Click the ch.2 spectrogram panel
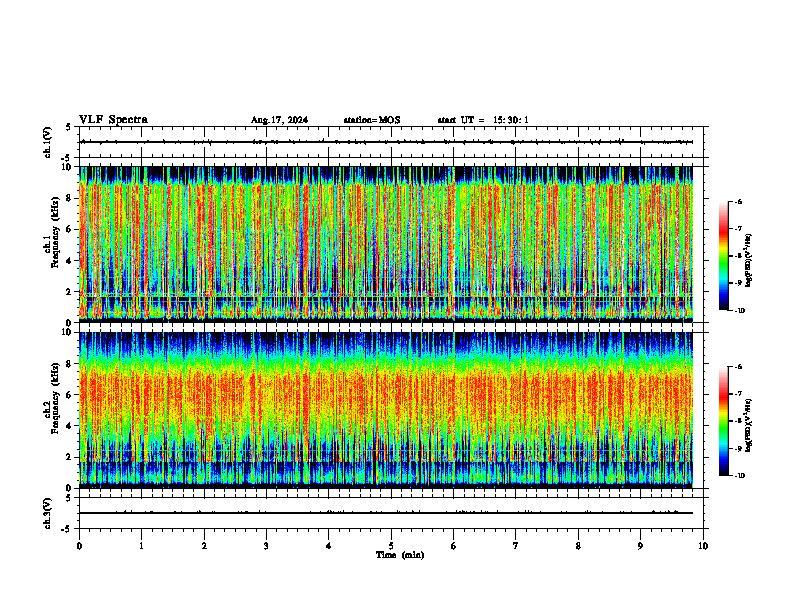This screenshot has width=792, height=612. point(386,410)
